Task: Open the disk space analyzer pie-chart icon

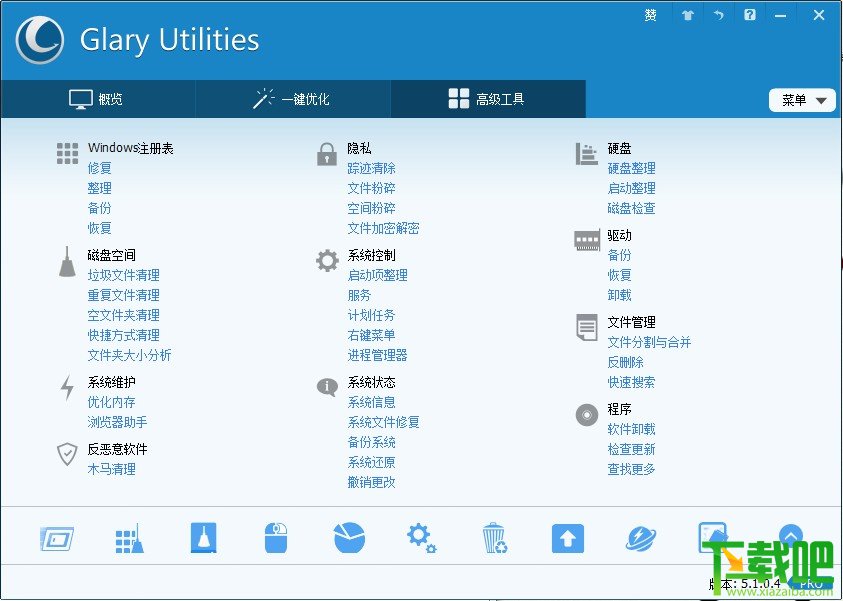Action: pyautogui.click(x=348, y=537)
